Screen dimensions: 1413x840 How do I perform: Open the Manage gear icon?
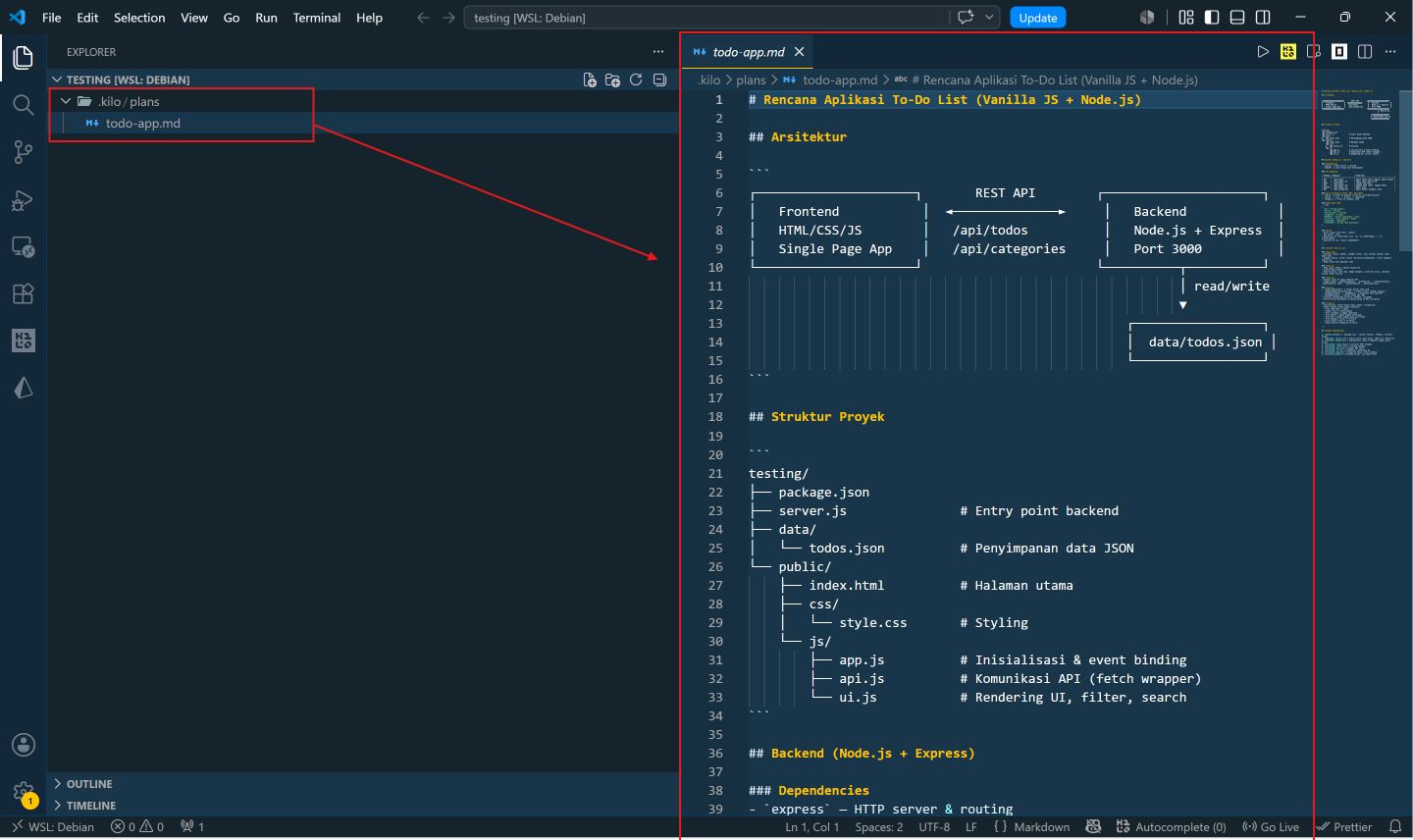(24, 792)
